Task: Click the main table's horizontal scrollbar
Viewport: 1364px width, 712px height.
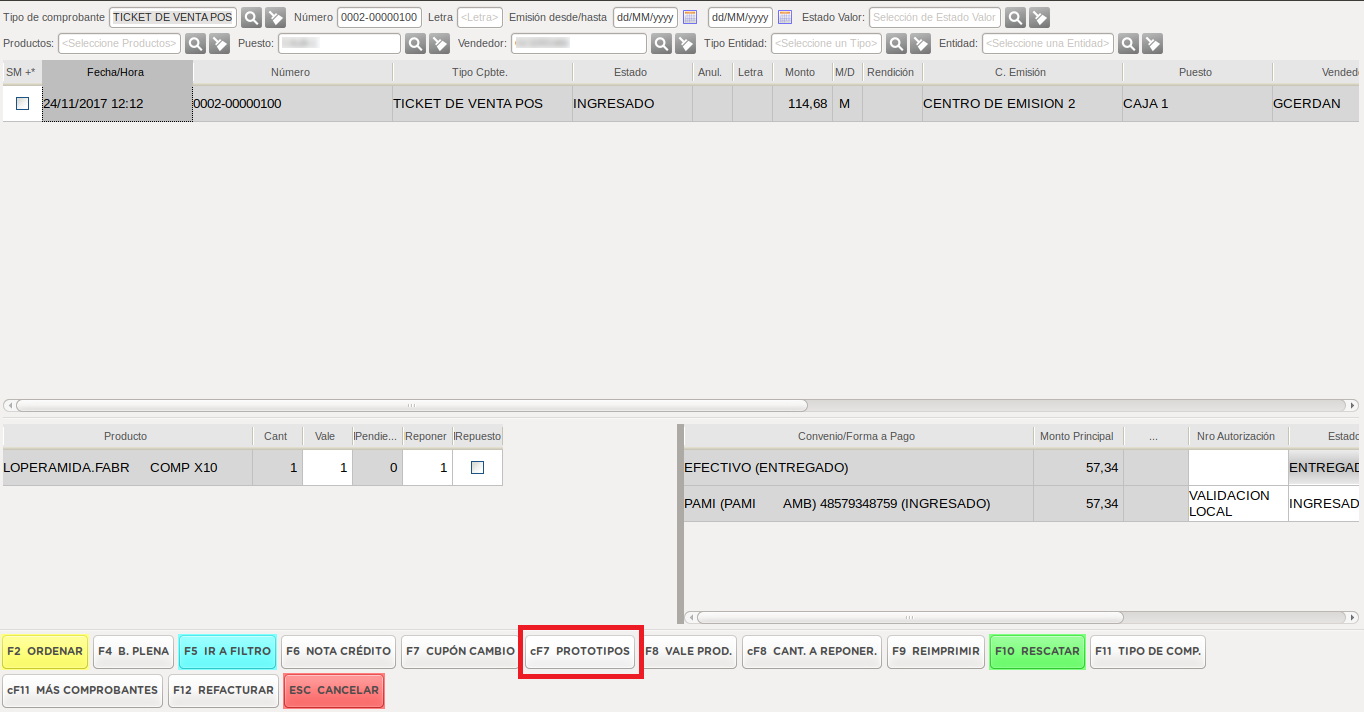Action: (410, 406)
